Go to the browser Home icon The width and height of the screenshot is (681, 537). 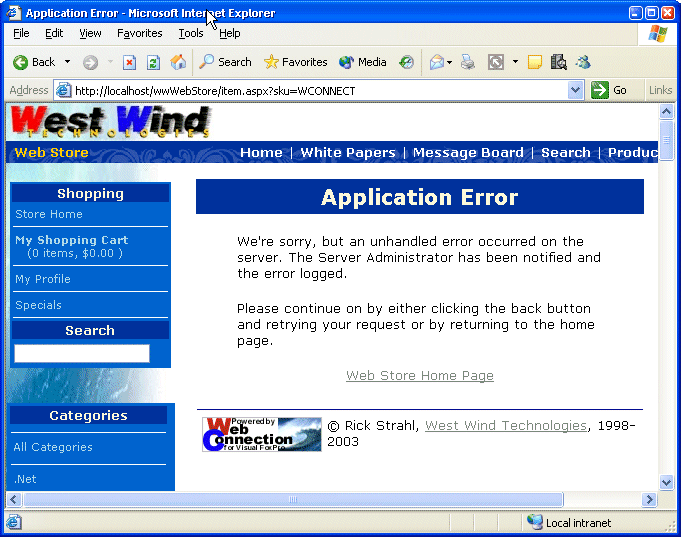[x=178, y=62]
